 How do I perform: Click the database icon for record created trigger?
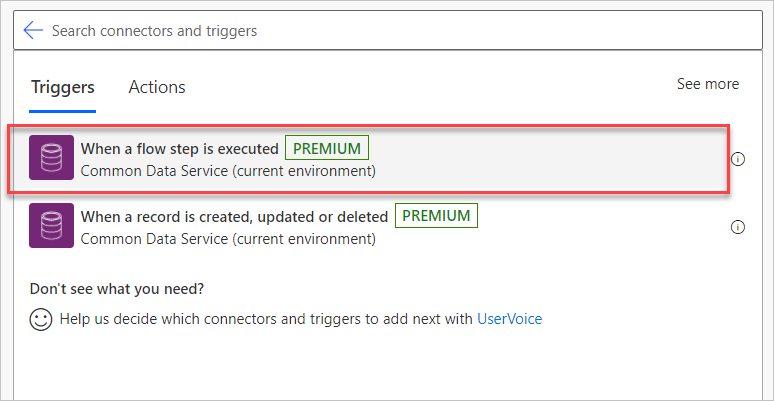48,226
